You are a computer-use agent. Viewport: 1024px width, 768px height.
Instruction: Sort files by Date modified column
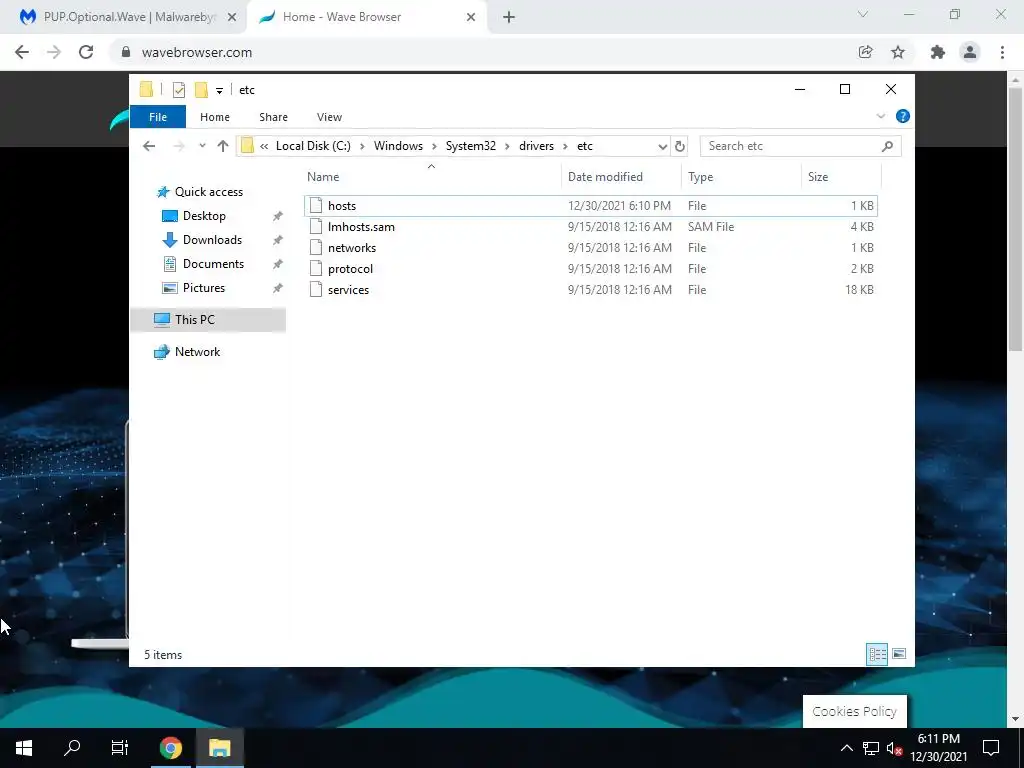[x=620, y=177]
